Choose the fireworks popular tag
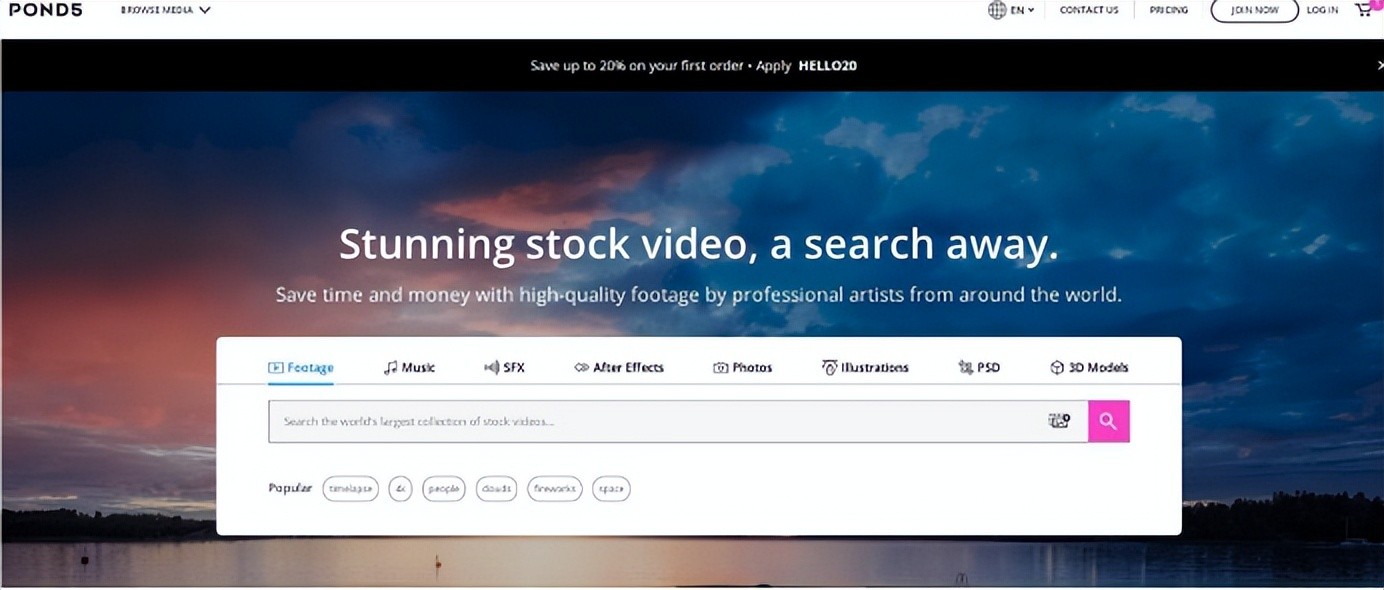 click(554, 489)
